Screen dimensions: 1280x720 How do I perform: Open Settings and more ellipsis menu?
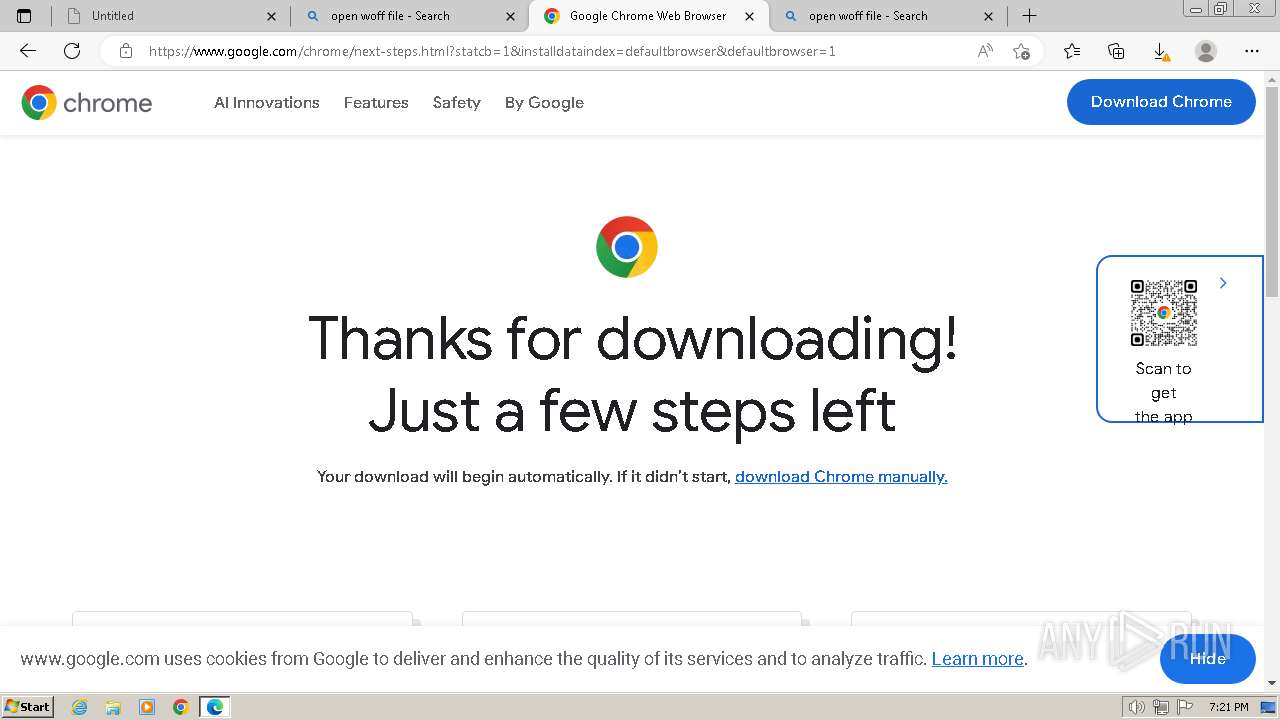[1252, 51]
